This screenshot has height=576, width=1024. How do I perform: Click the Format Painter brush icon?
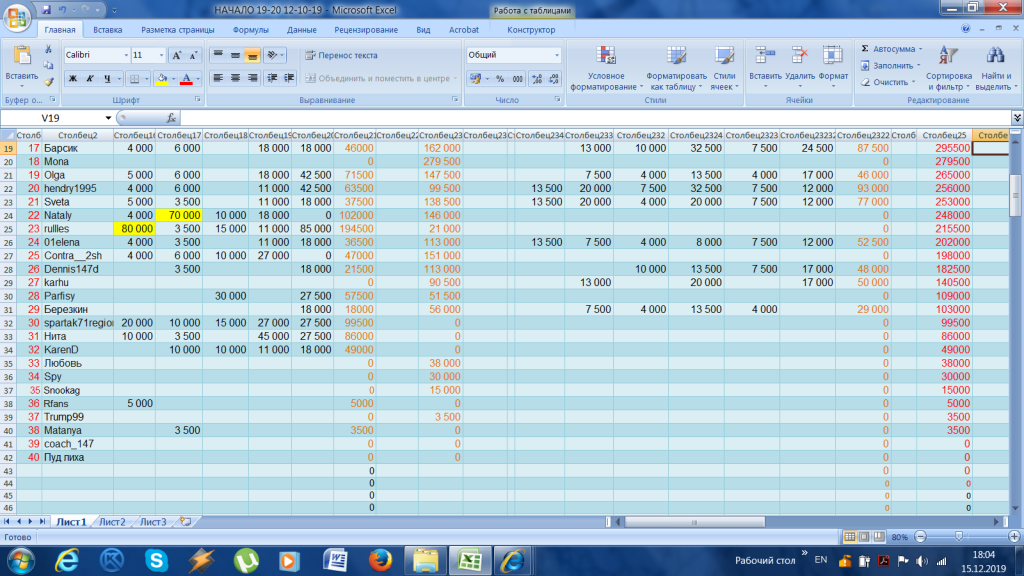coord(49,82)
